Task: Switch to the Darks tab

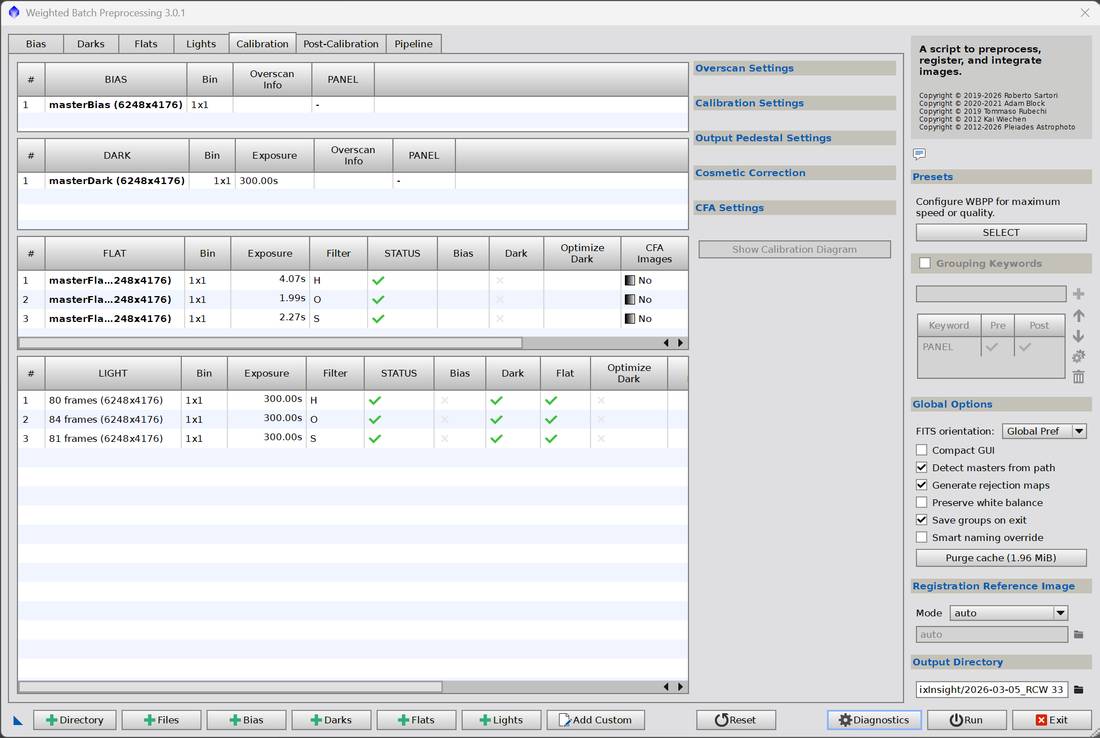Action: pyautogui.click(x=90, y=43)
